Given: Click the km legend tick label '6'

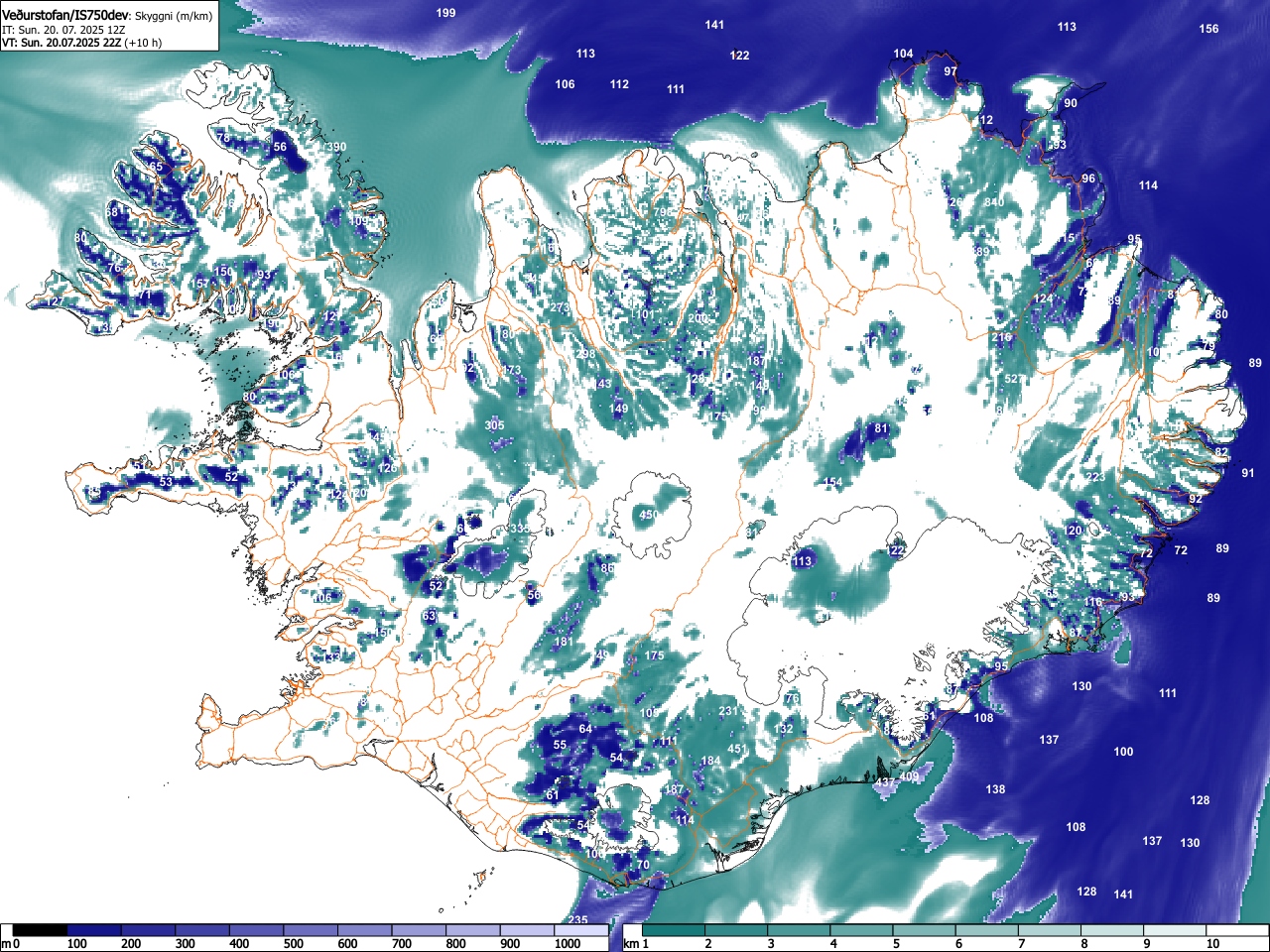Looking at the screenshot, I should 958,944.
